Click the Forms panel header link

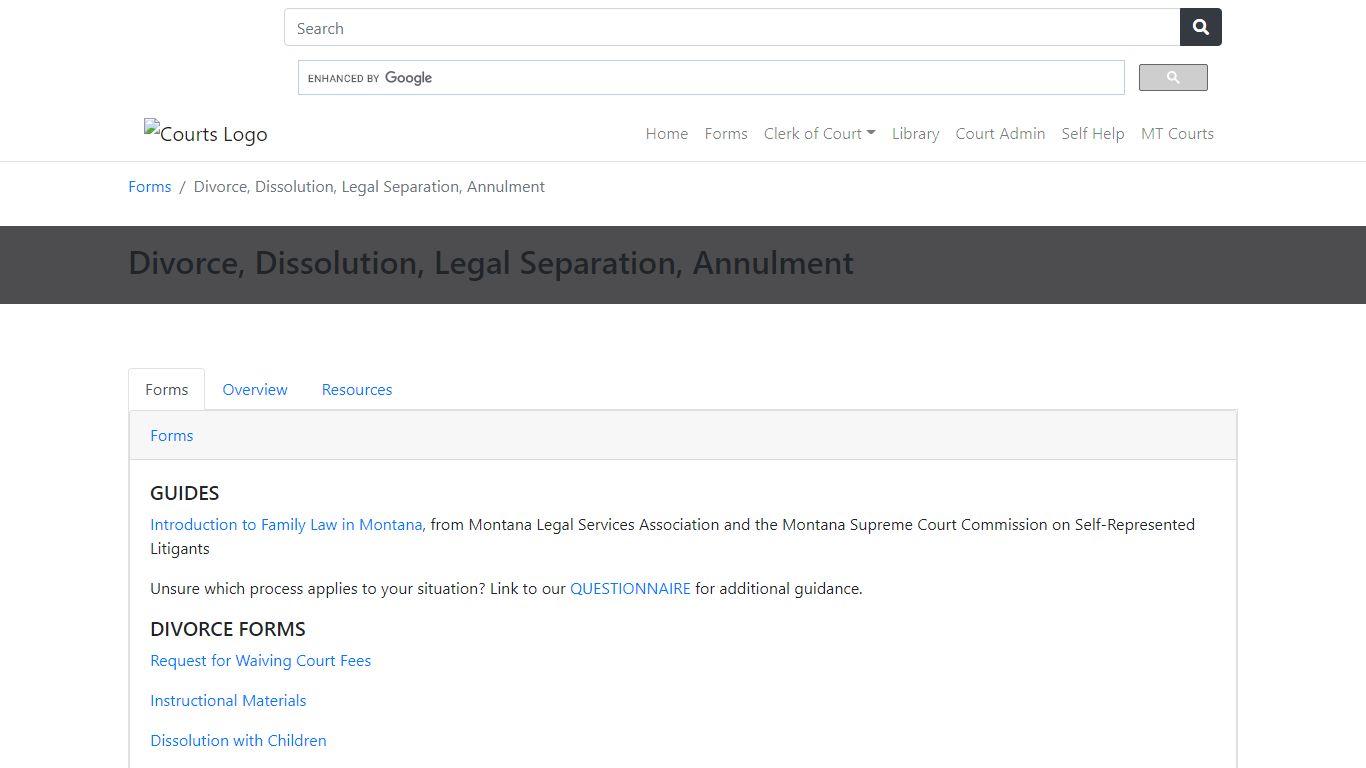click(172, 435)
